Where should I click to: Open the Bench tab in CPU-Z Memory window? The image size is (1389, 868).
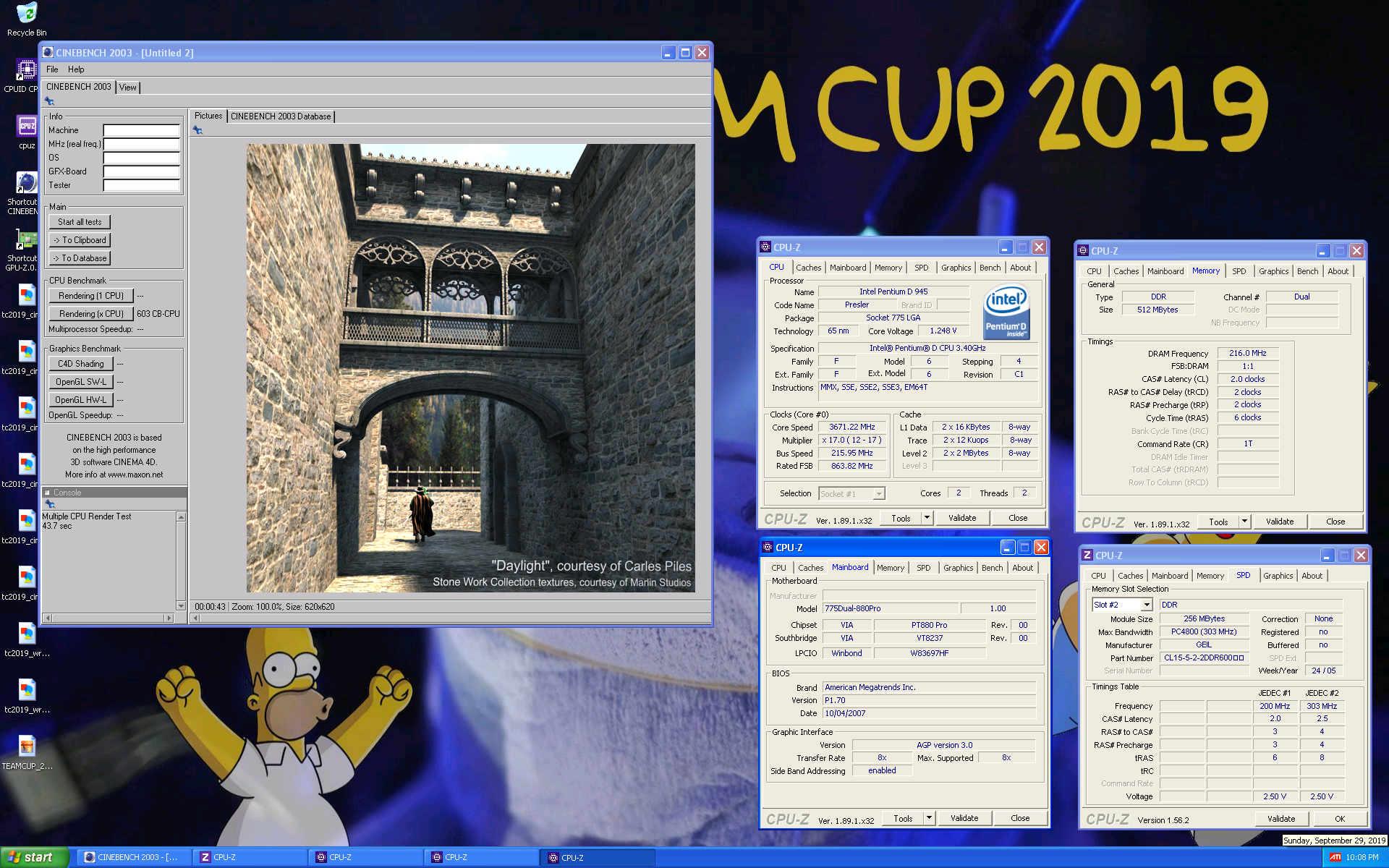[x=1307, y=271]
